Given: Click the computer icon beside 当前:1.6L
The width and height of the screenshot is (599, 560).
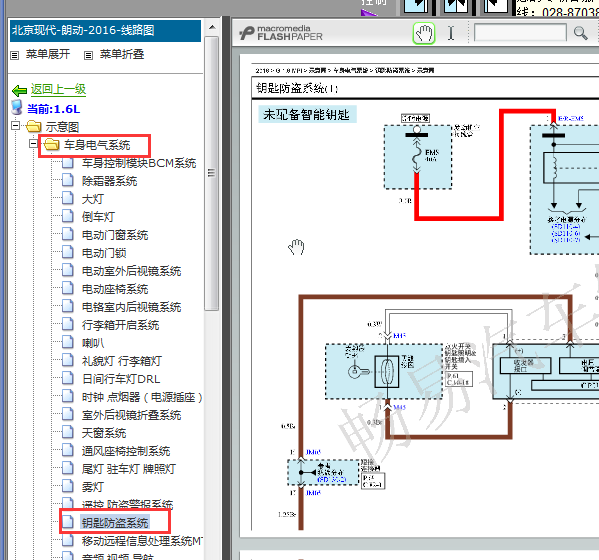Looking at the screenshot, I should (16, 108).
